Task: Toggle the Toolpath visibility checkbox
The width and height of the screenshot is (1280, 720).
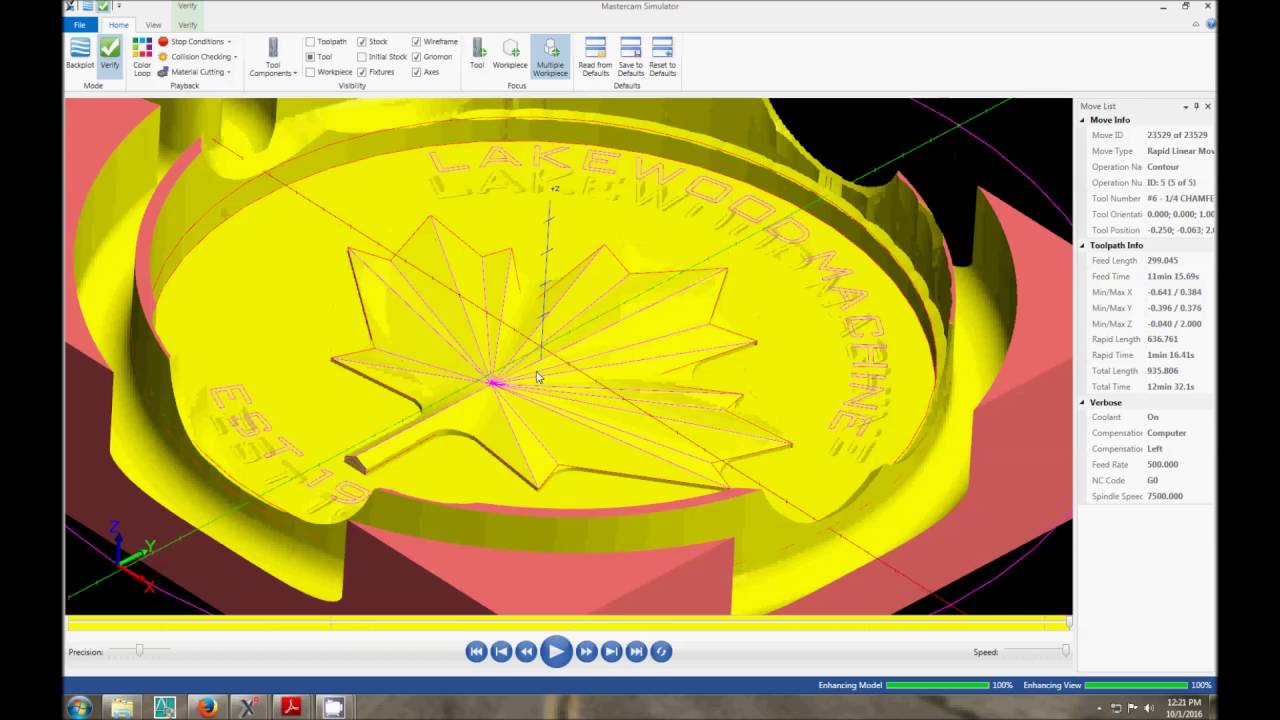Action: [x=310, y=42]
